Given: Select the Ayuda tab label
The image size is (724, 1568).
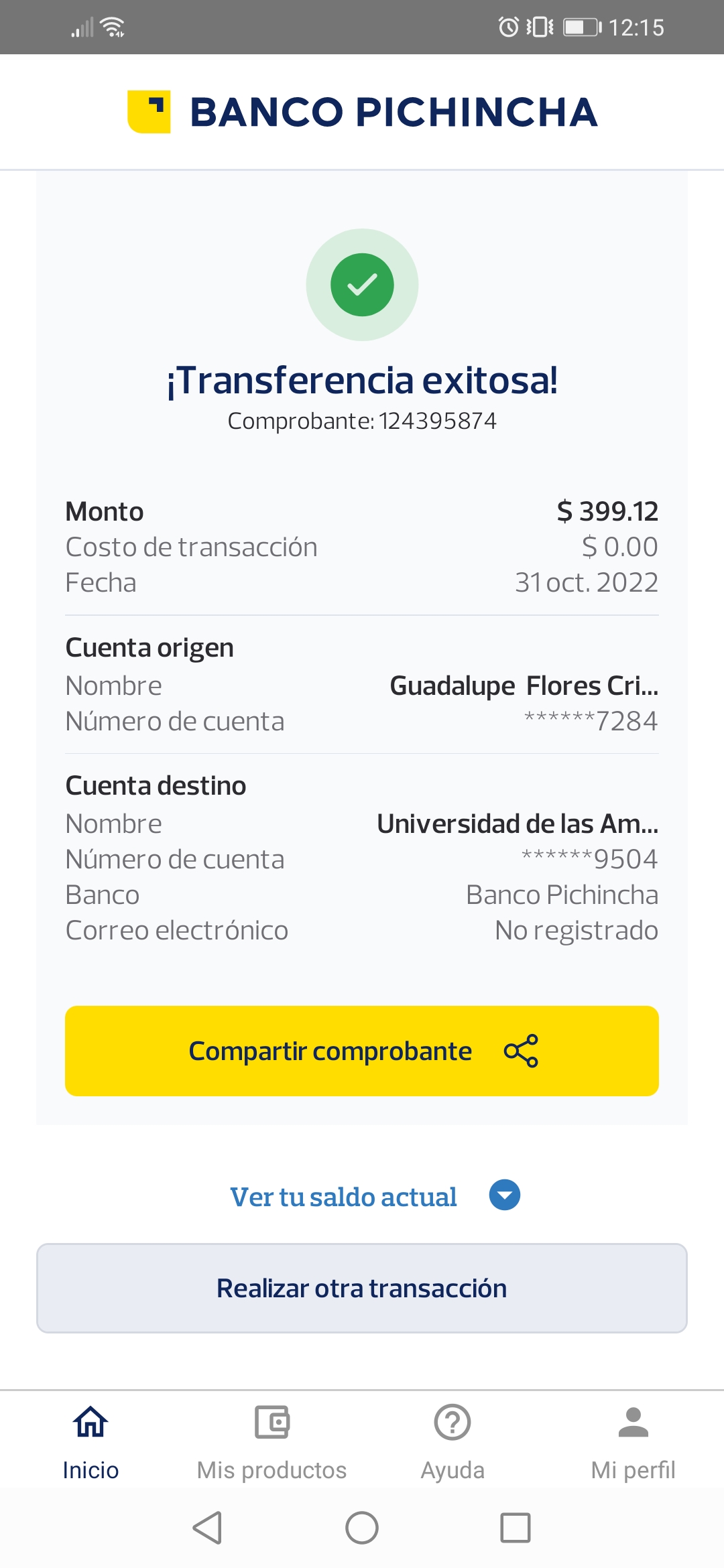Looking at the screenshot, I should (452, 1470).
